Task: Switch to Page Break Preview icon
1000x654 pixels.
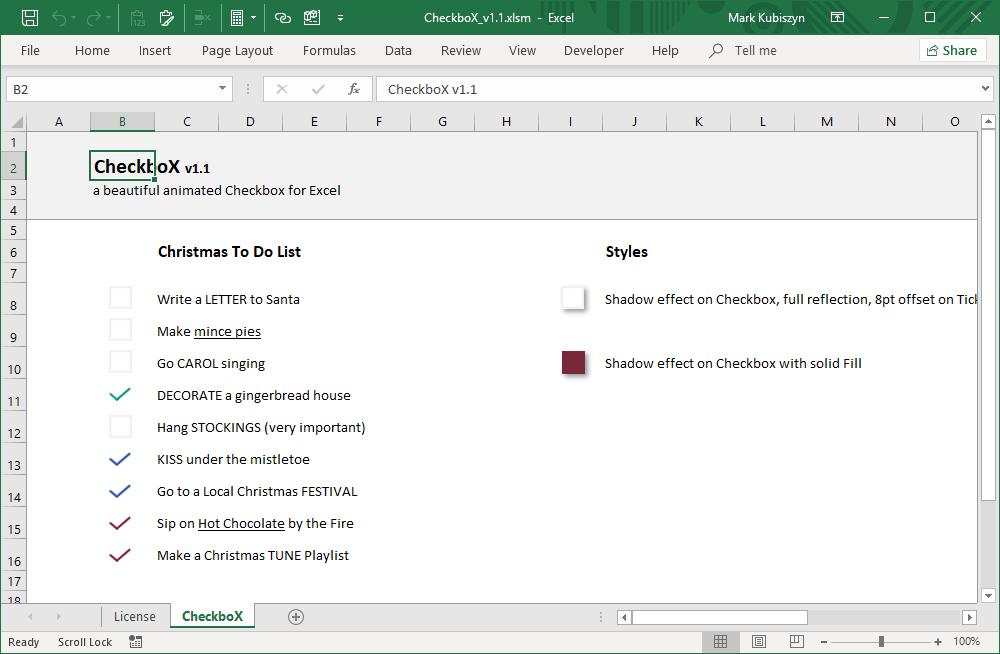Action: pos(796,641)
